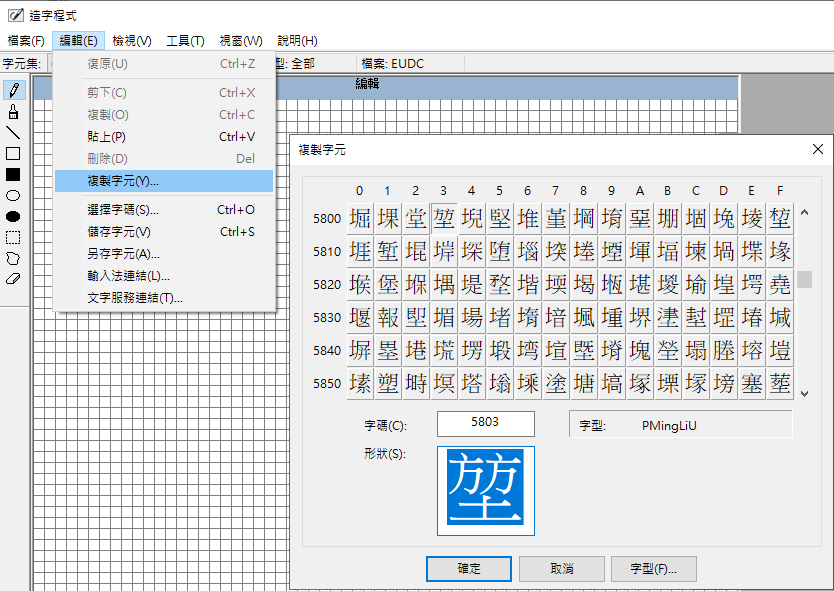This screenshot has height=591, width=834.
Task: Select character 5806 堆 in the grid
Action: coord(528,218)
